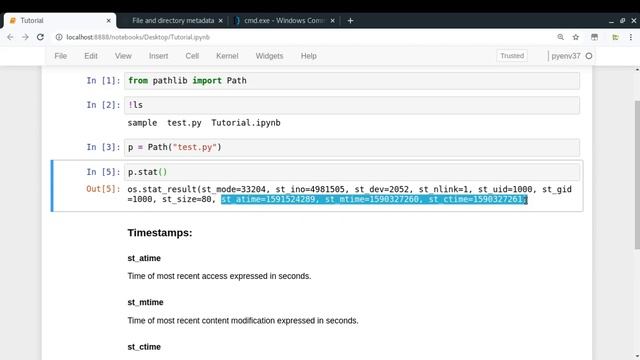Click the scrollbar down arrow

click(x=637, y=356)
